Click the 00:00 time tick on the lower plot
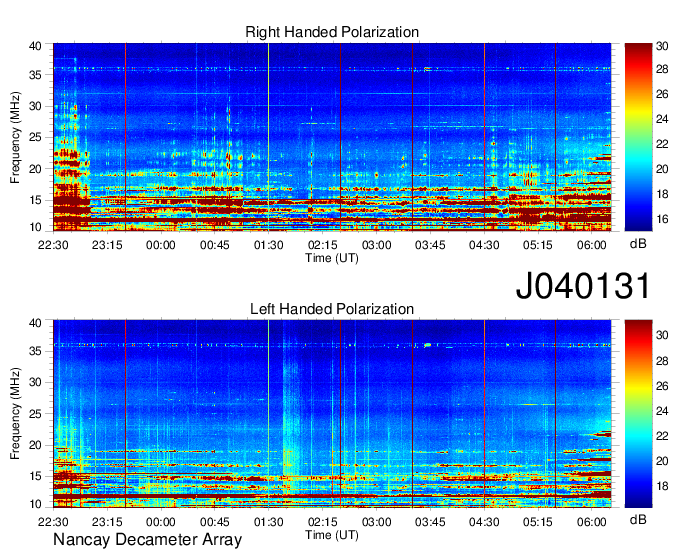This screenshot has width=680, height=552. (160, 522)
